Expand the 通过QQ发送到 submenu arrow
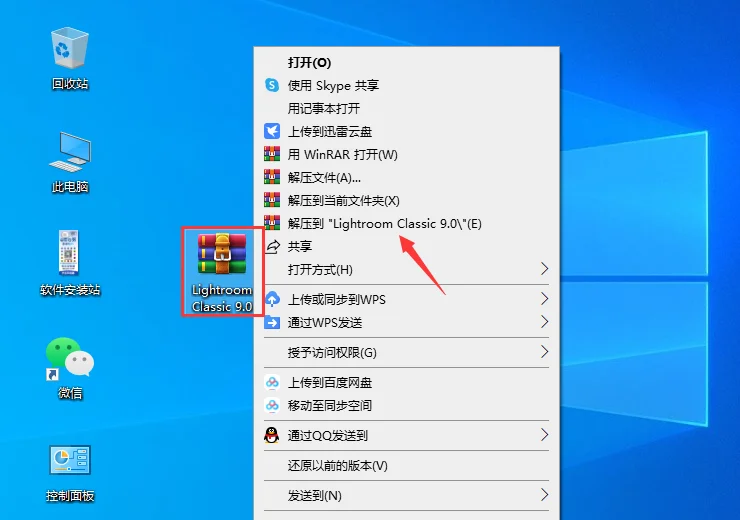 [544, 435]
